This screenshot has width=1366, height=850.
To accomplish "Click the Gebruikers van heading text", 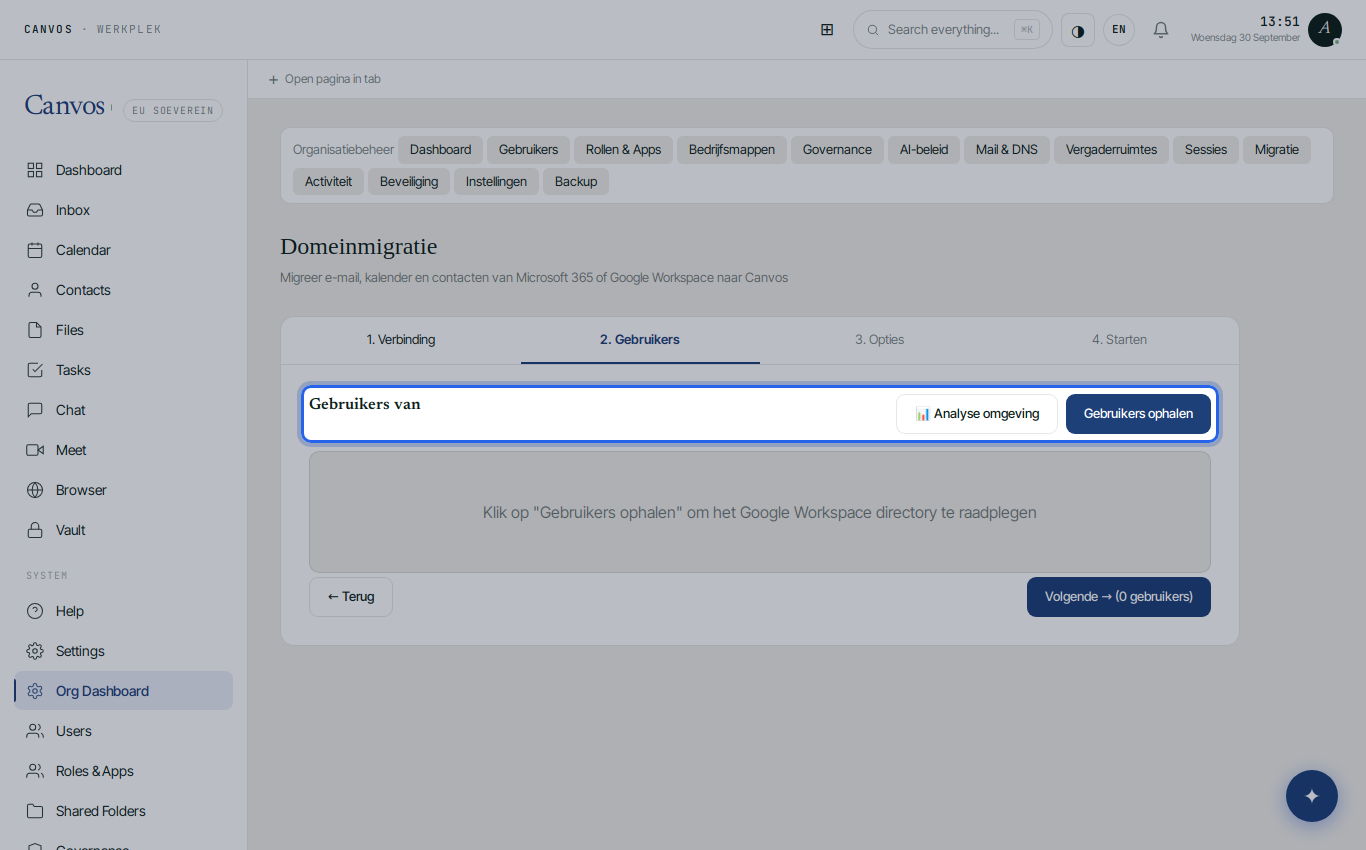I will 365,404.
